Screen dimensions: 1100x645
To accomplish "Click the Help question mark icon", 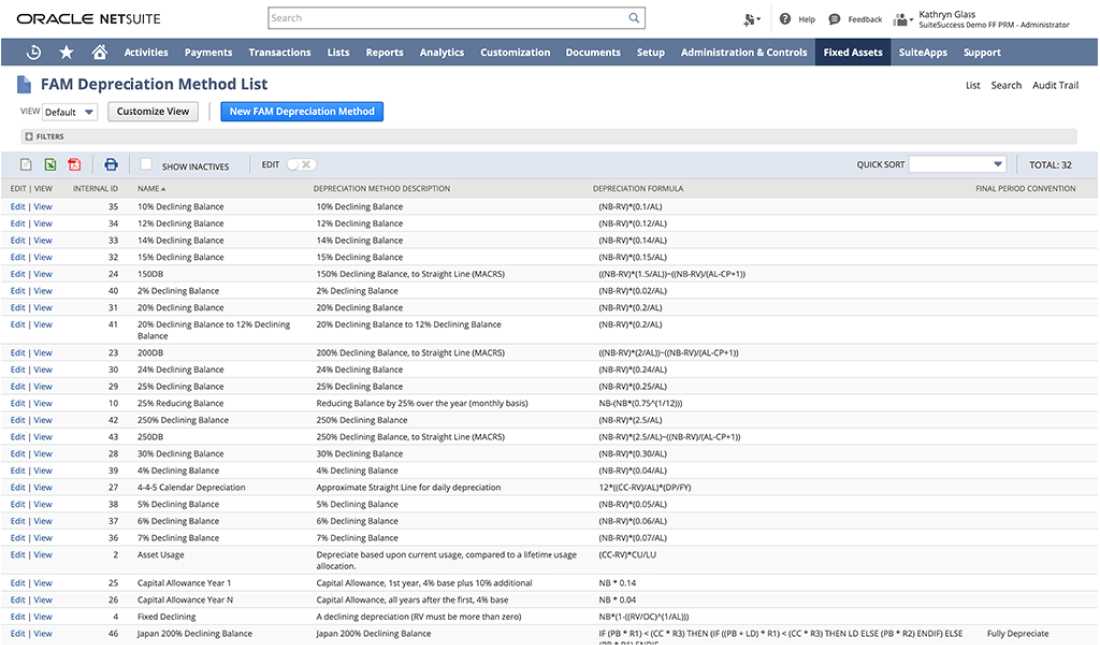I will 785,19.
